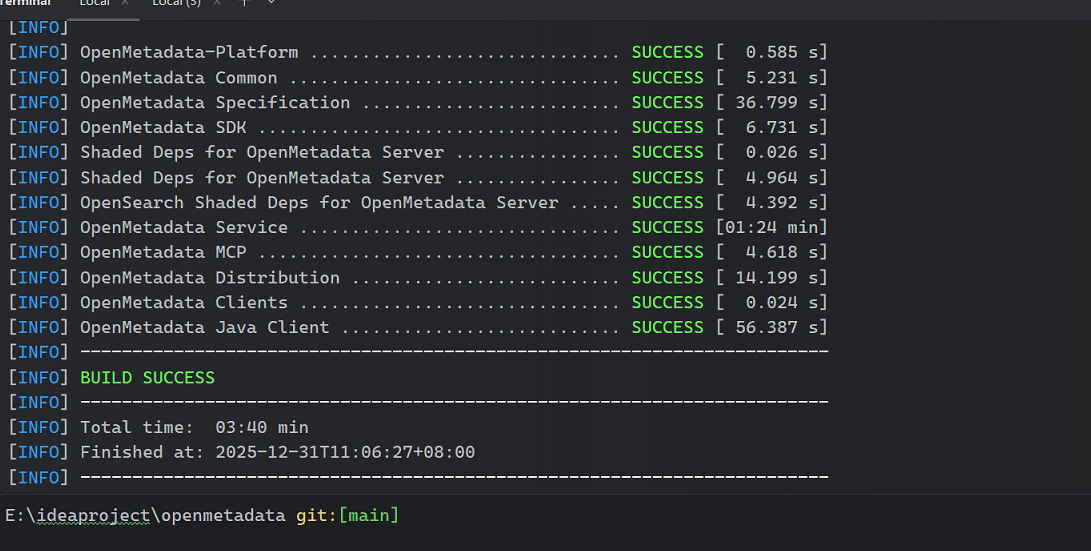Image resolution: width=1091 pixels, height=551 pixels.
Task: Click the [INFO] tag beside BUILD SUCCESS
Action: [38, 377]
